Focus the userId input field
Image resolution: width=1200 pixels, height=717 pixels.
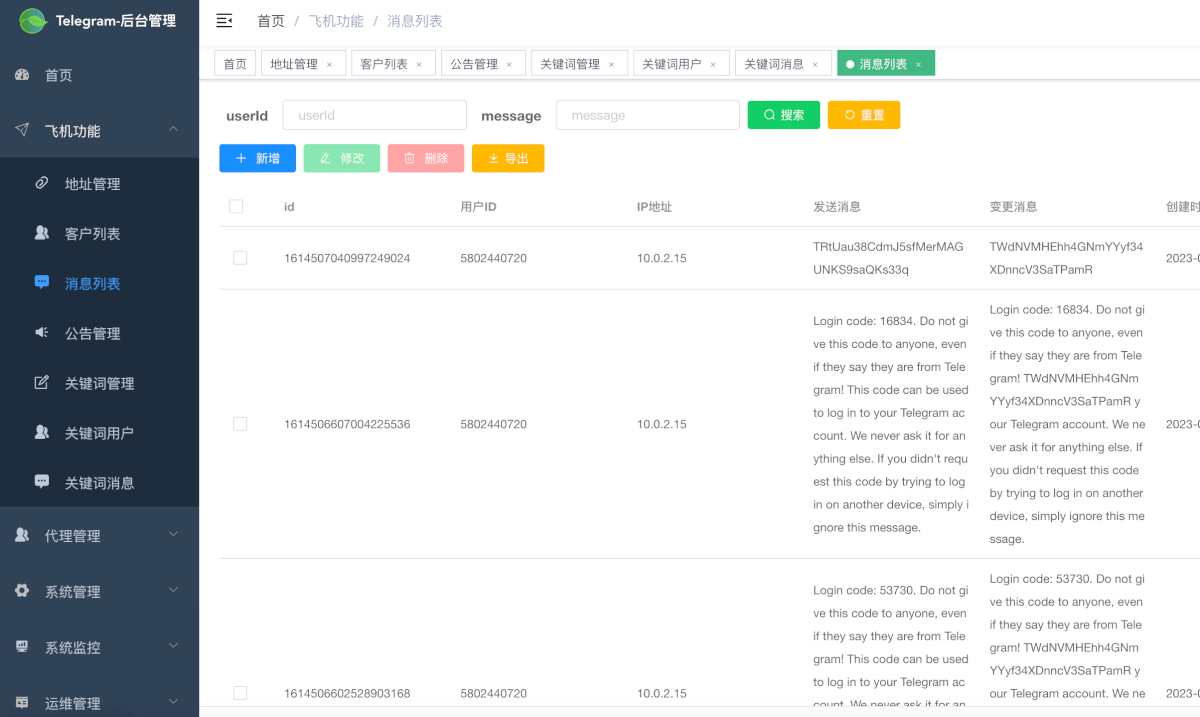click(x=374, y=115)
